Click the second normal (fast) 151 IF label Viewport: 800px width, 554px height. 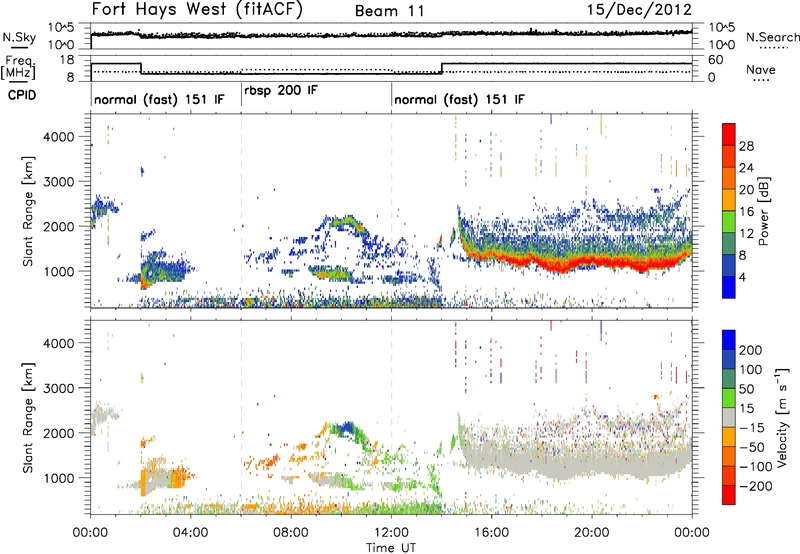459,99
